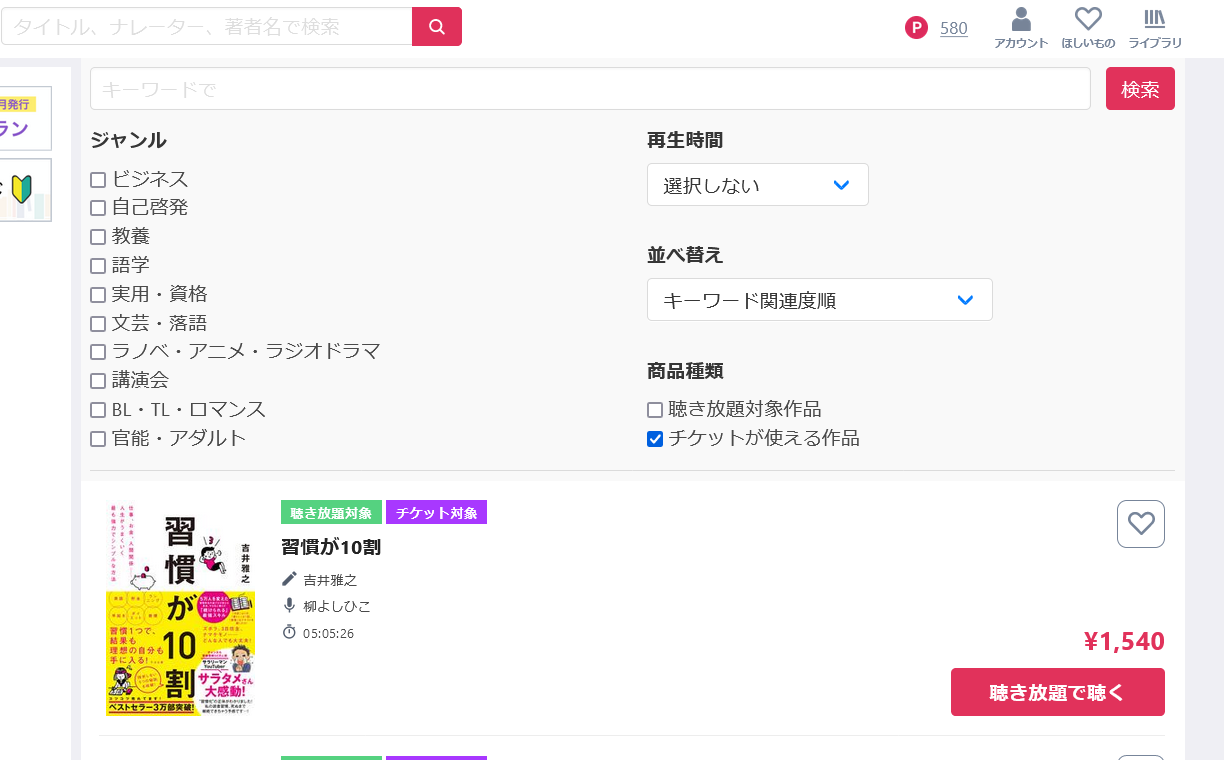The height and width of the screenshot is (760, 1224).
Task: Click the red P points icon
Action: (x=916, y=28)
